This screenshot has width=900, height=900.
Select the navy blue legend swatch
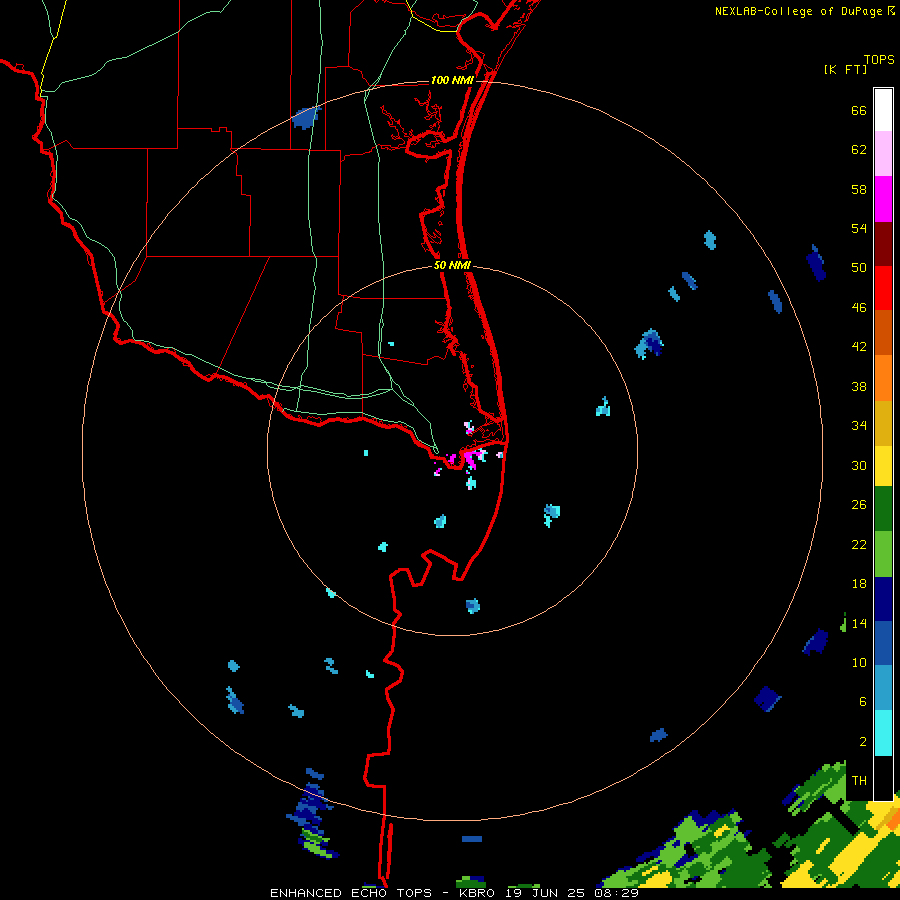point(883,599)
